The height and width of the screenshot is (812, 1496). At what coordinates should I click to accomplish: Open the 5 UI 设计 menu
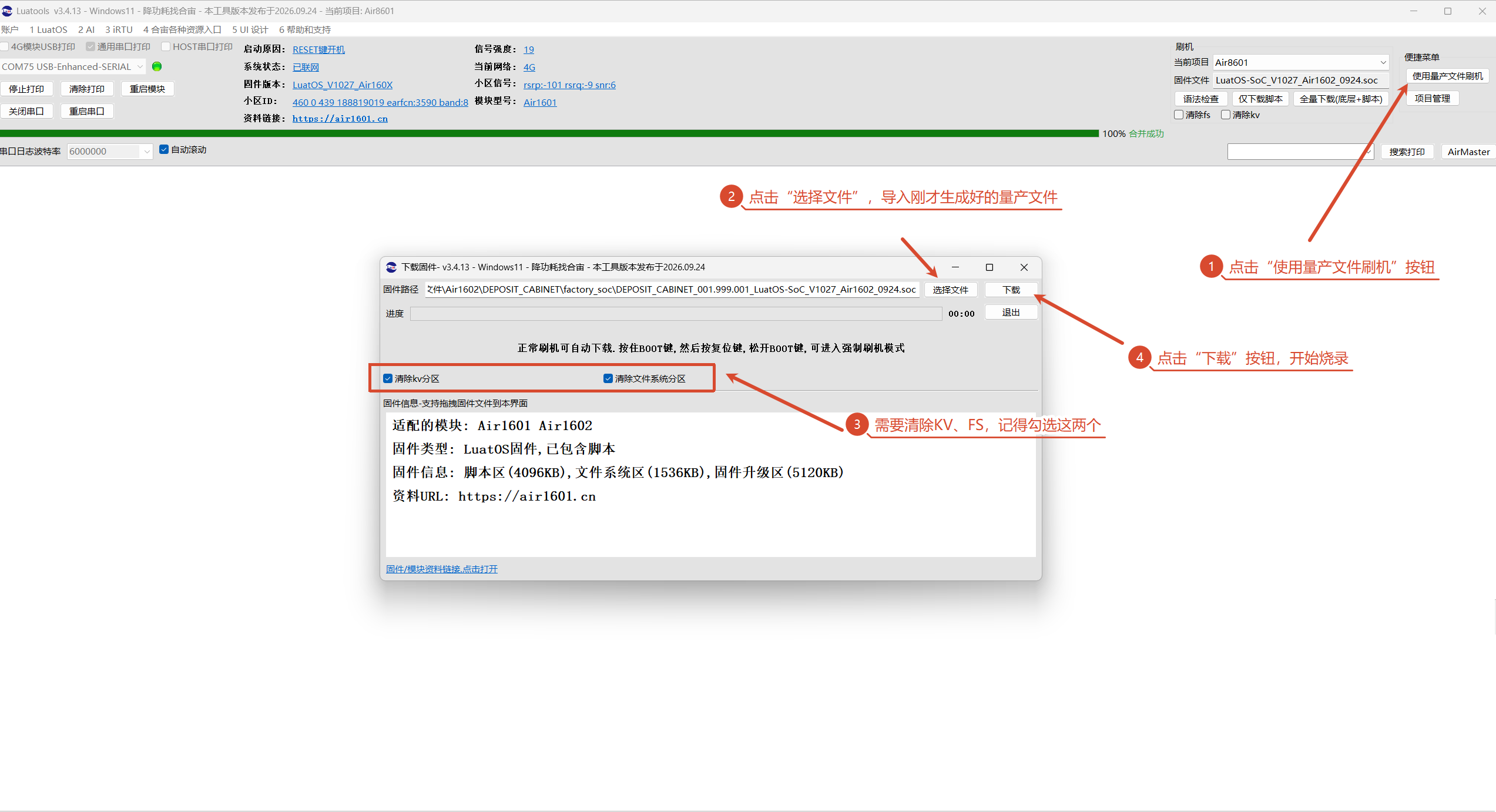click(250, 29)
